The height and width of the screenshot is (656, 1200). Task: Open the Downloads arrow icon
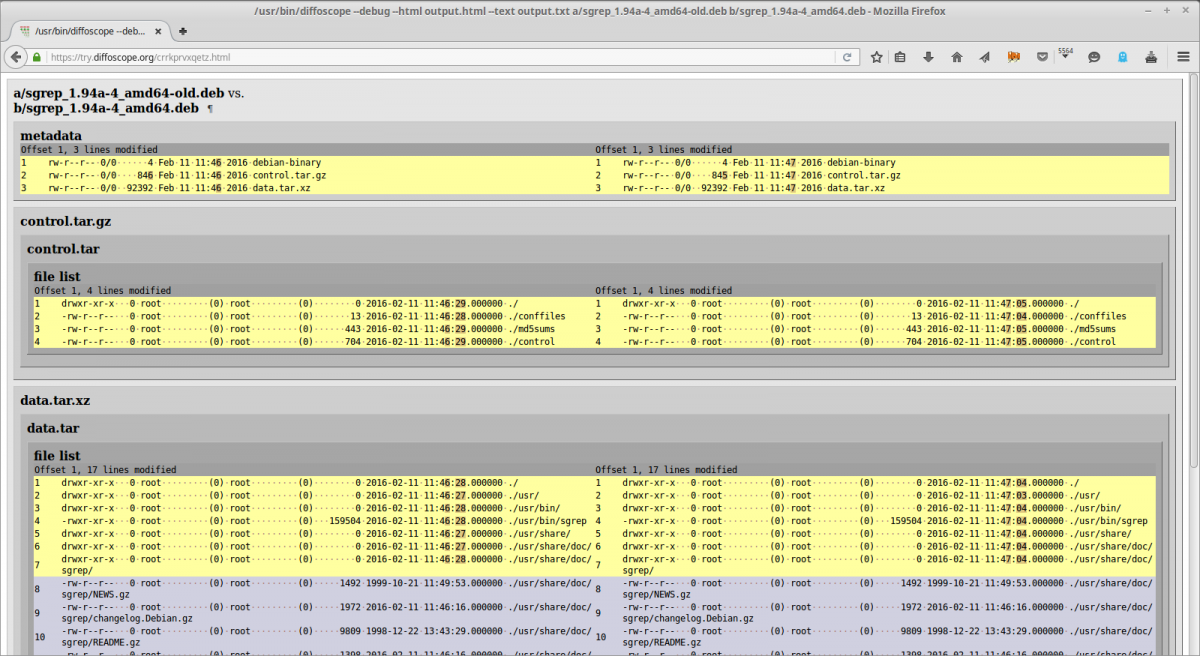(928, 57)
